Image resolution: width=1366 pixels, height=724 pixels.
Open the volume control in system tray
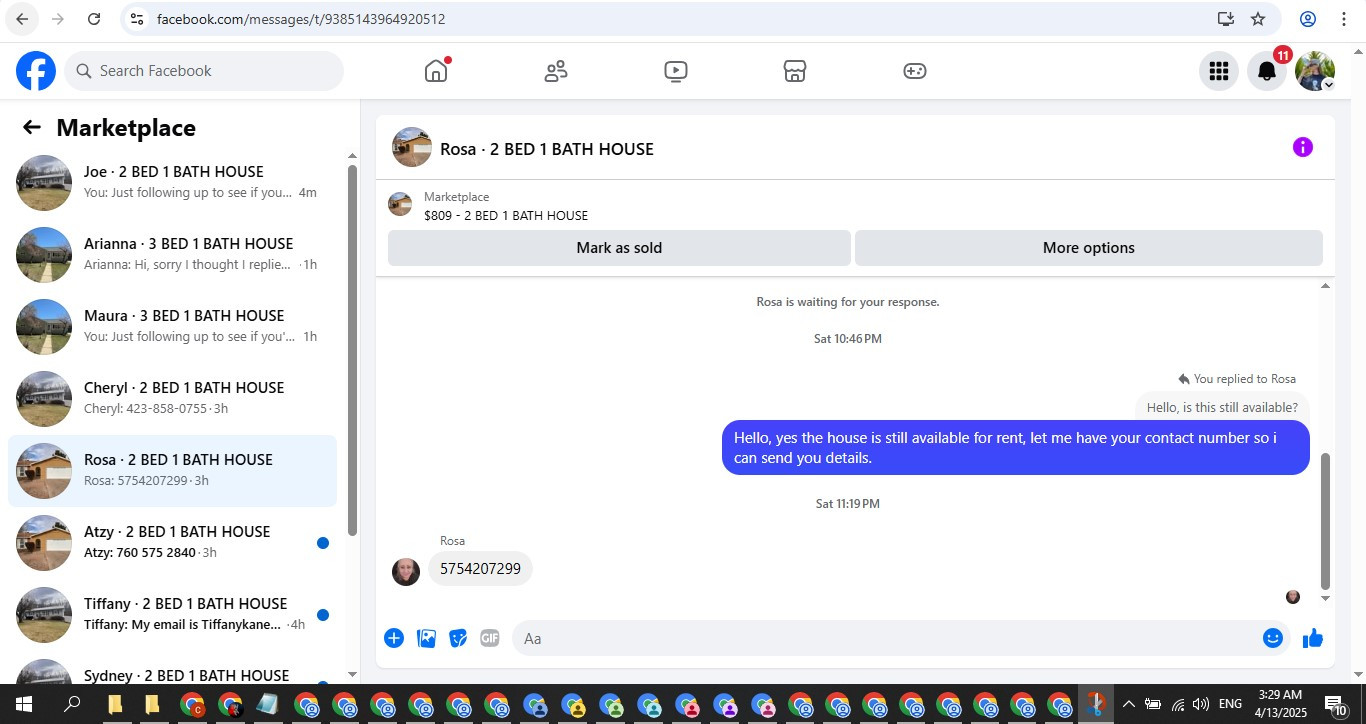1201,704
